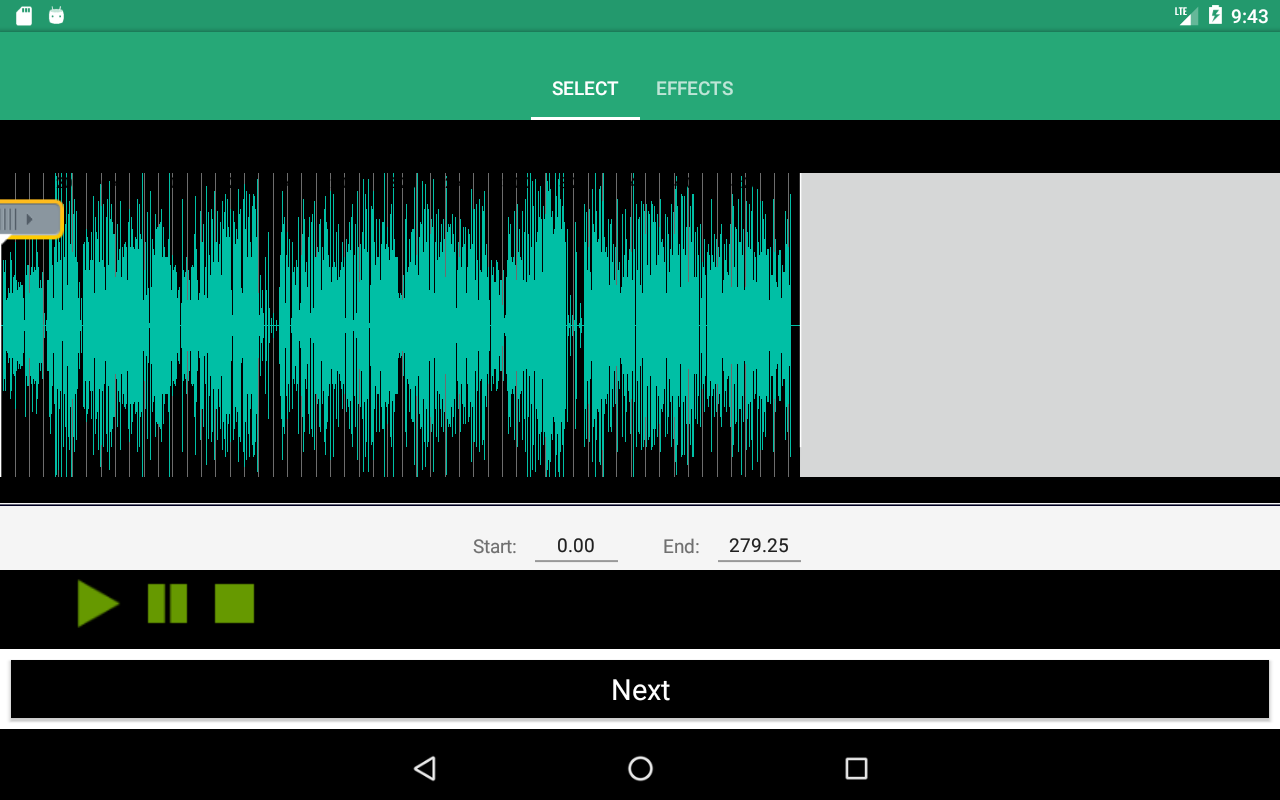Select the SELECT tab
1280x800 pixels.
tap(585, 89)
